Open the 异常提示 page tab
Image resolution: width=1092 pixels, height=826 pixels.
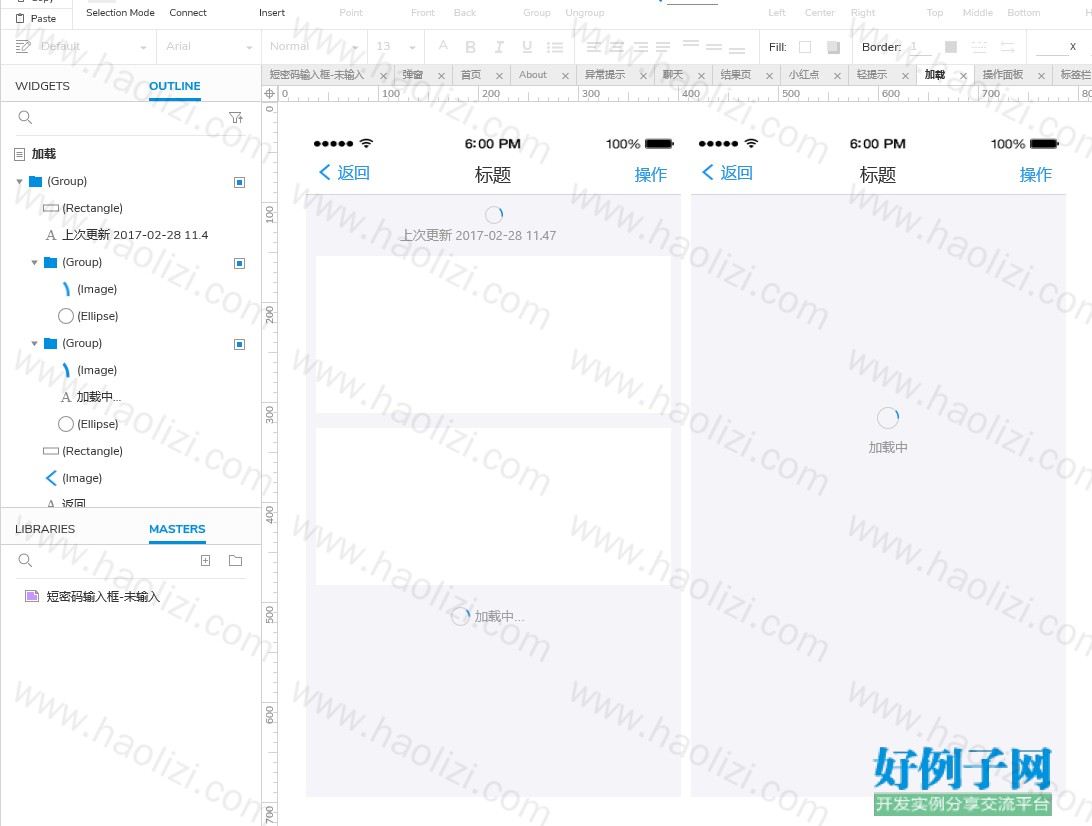(x=604, y=75)
